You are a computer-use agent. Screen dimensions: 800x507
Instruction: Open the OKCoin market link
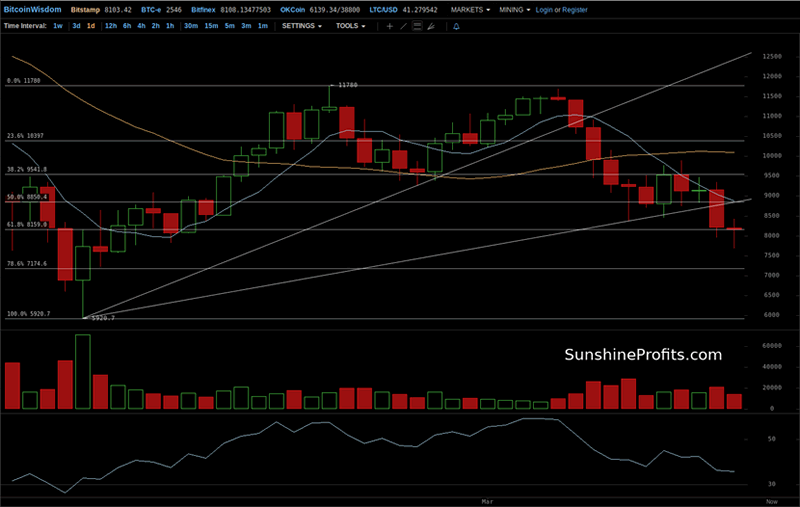292,10
